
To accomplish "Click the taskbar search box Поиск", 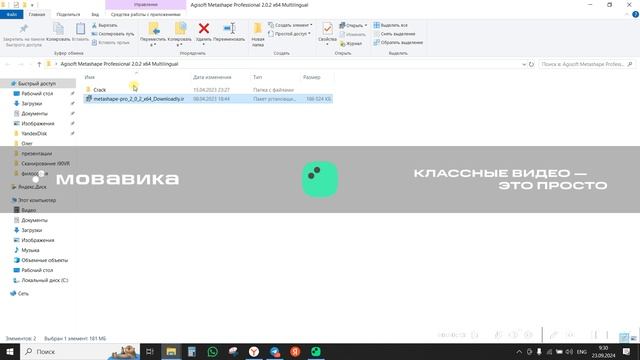I will pyautogui.click(x=80, y=351).
